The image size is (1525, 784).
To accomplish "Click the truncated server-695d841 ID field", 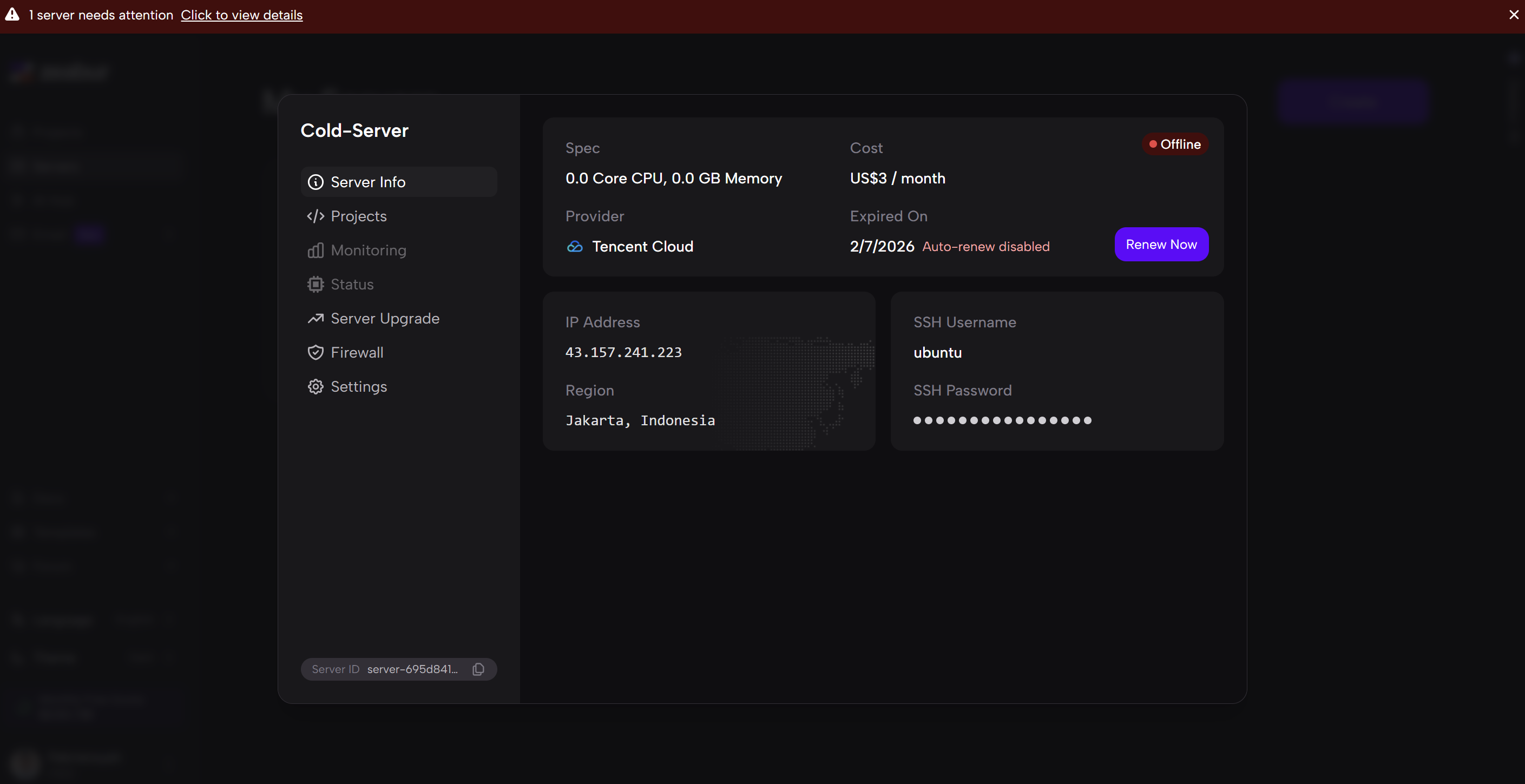I will 412,669.
